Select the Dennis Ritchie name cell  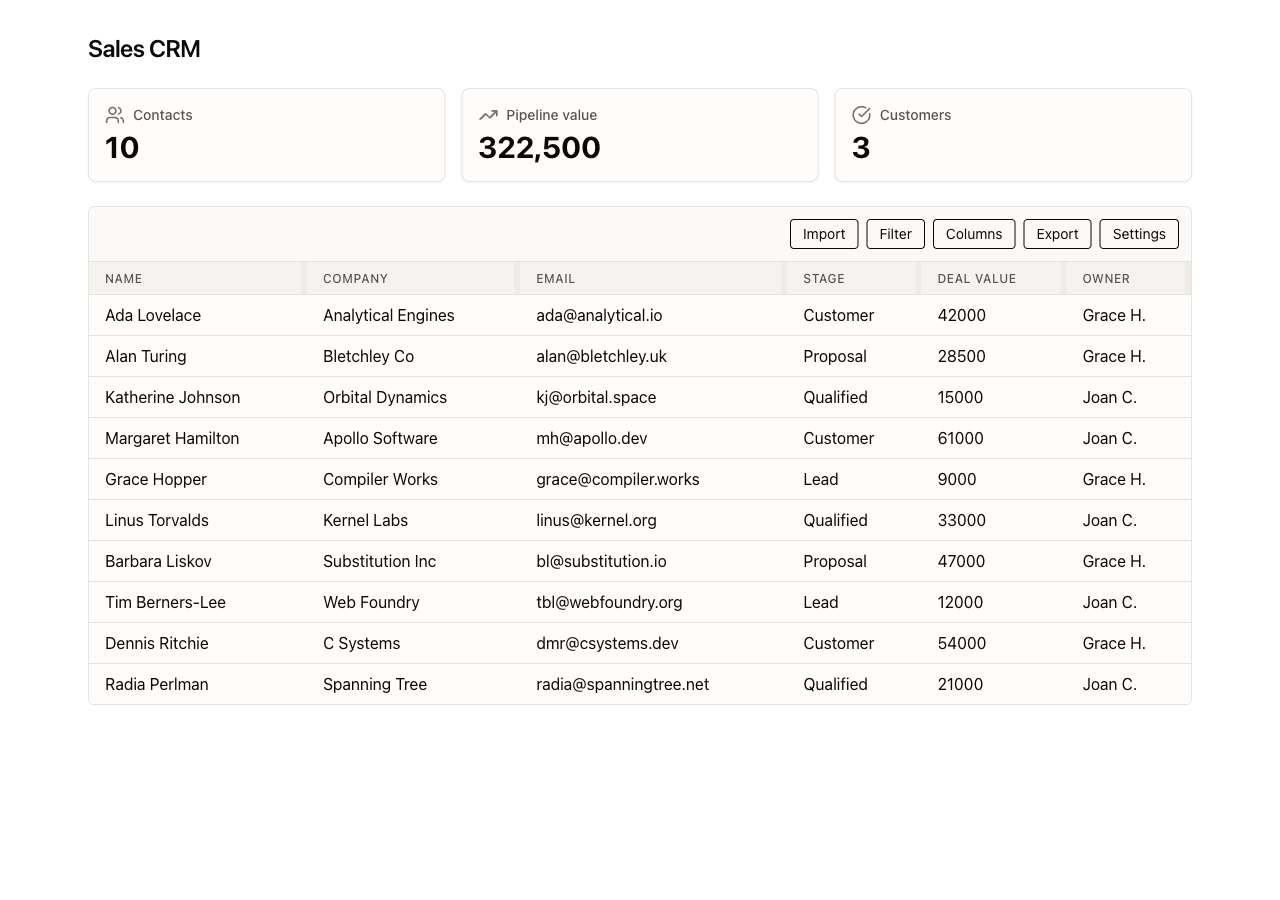click(x=198, y=643)
